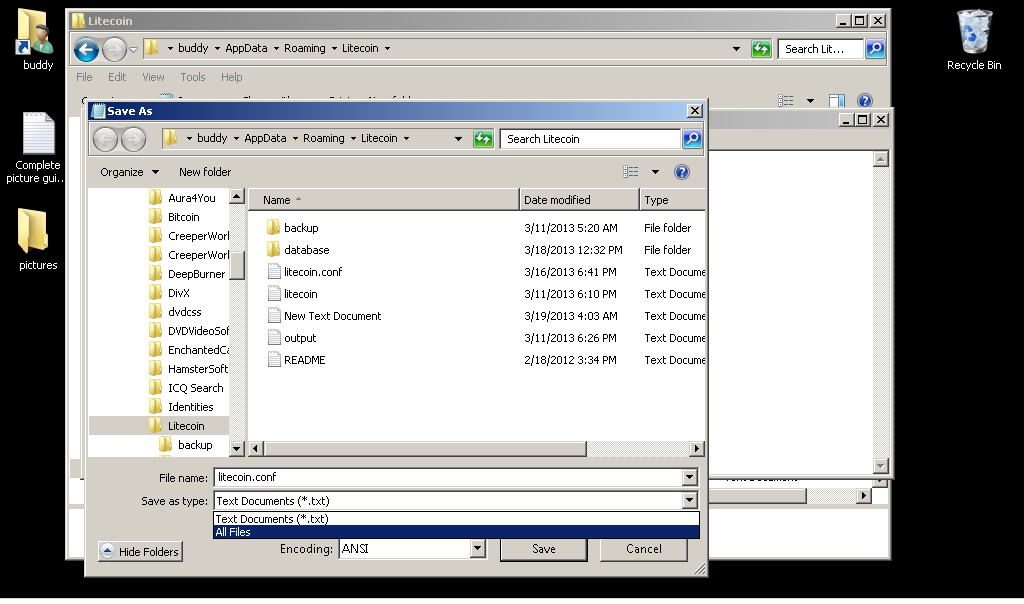Open the Encoding dropdown arrow
This screenshot has height=604, width=1024.
(x=477, y=548)
